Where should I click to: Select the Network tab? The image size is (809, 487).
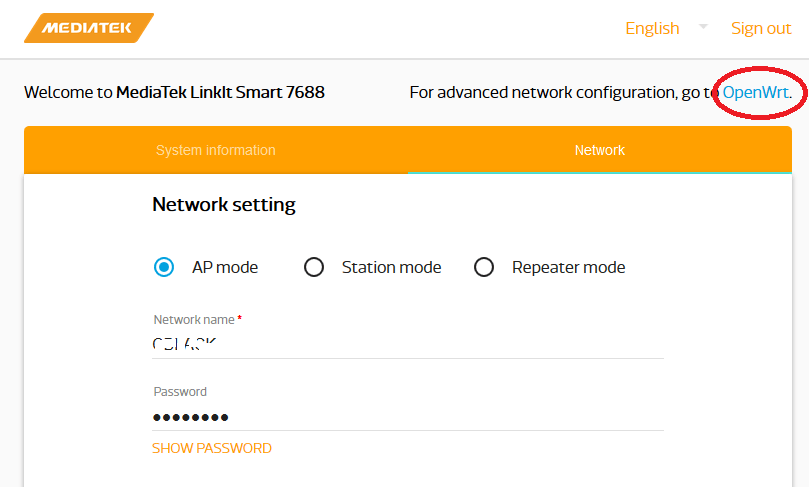[599, 150]
